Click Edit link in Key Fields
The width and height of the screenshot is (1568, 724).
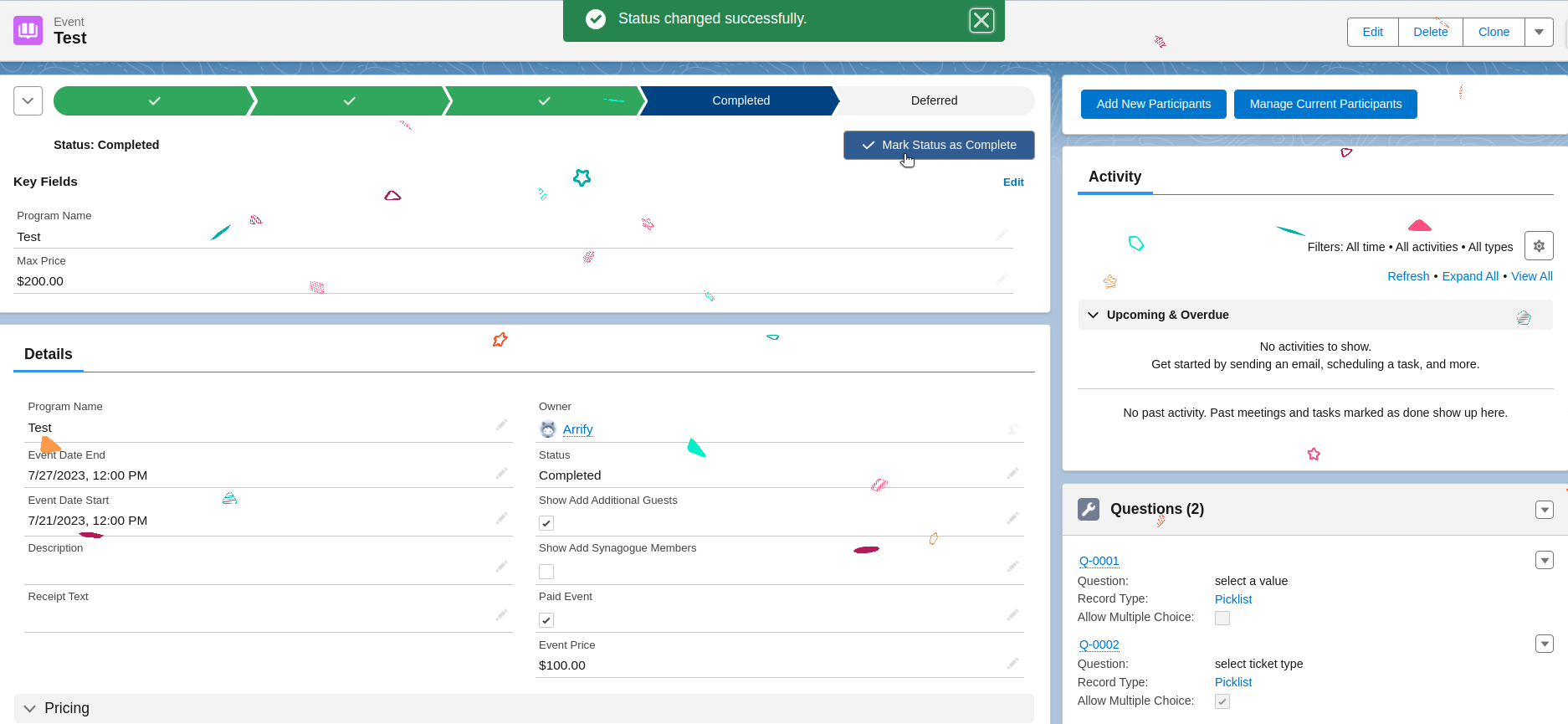click(1013, 182)
